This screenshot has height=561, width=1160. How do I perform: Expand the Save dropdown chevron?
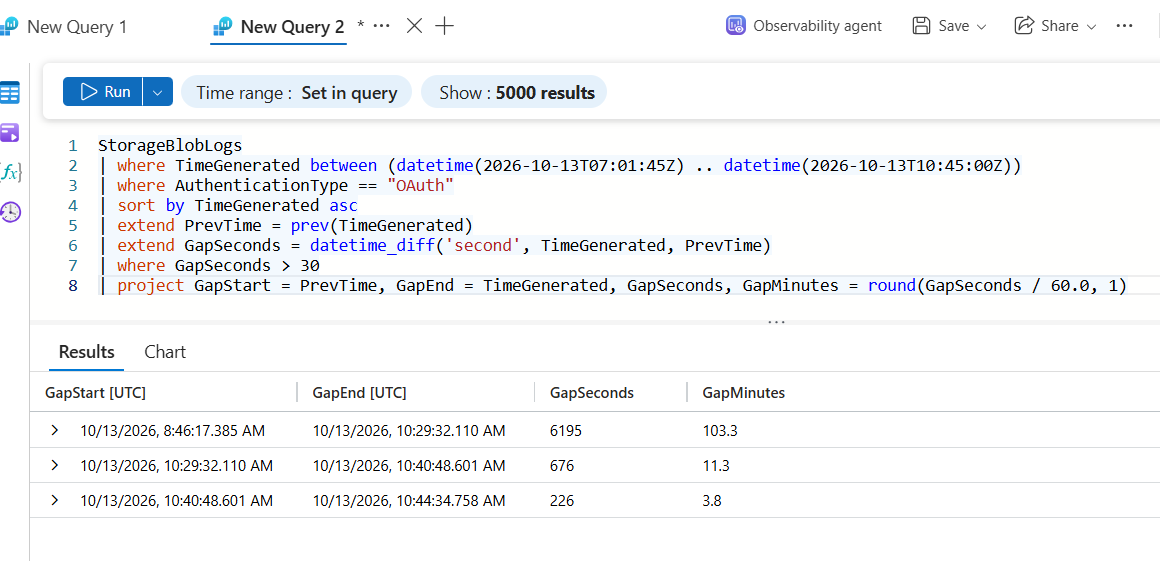coord(982,27)
